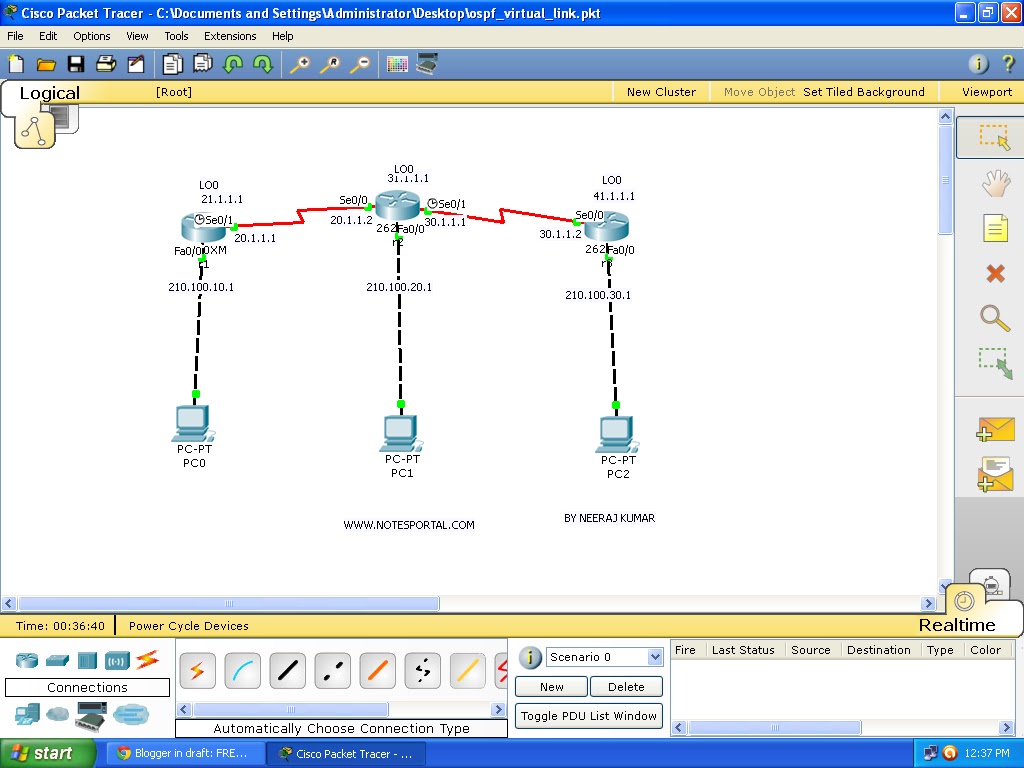Reset zoom with the magnifier R icon
1024x768 pixels.
pos(330,64)
